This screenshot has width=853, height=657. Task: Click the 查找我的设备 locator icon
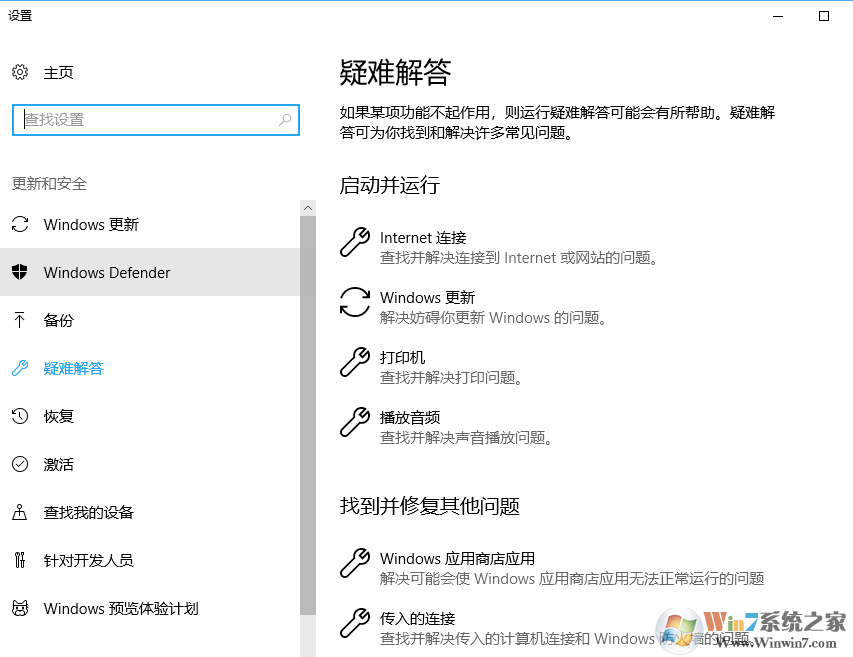(19, 512)
